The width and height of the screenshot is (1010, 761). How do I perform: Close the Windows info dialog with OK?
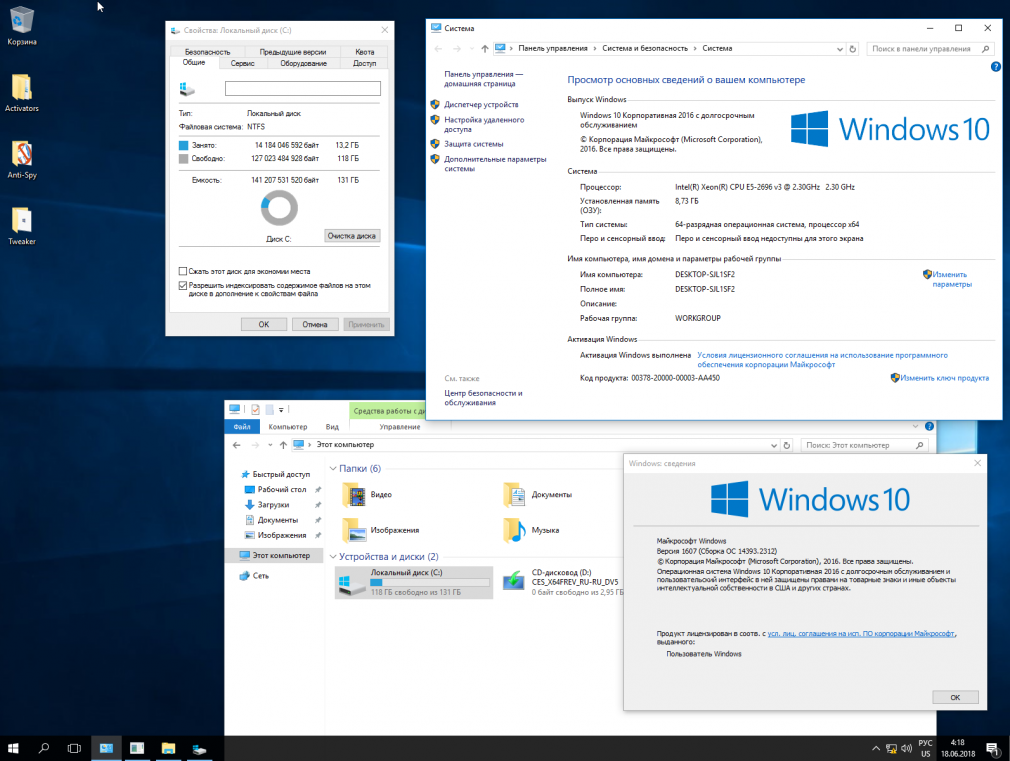(955, 697)
